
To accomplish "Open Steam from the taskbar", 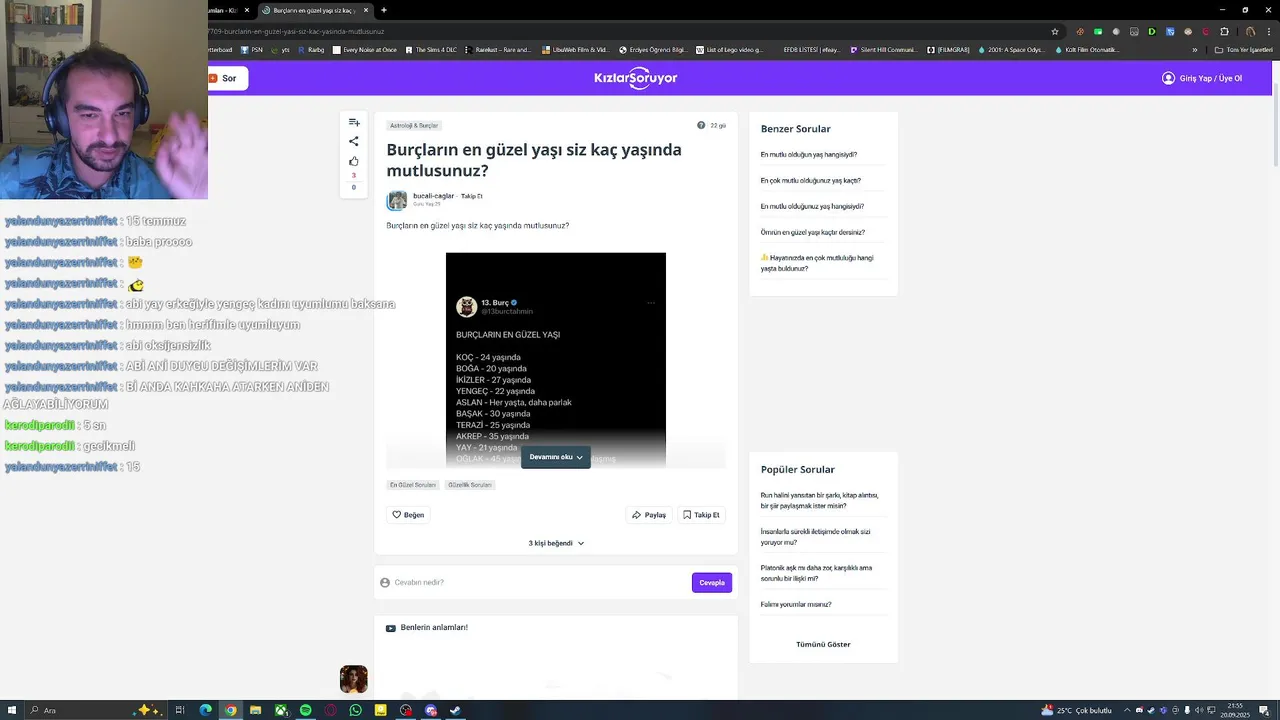I will [x=455, y=710].
